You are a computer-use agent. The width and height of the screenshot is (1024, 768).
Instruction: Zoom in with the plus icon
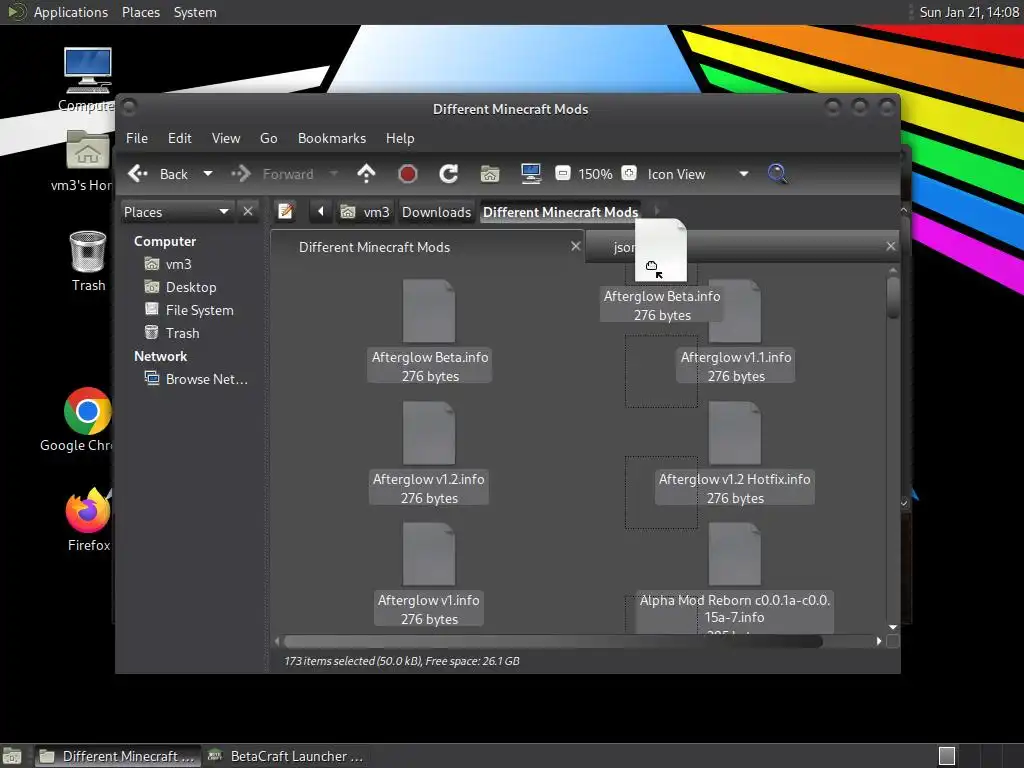(629, 173)
